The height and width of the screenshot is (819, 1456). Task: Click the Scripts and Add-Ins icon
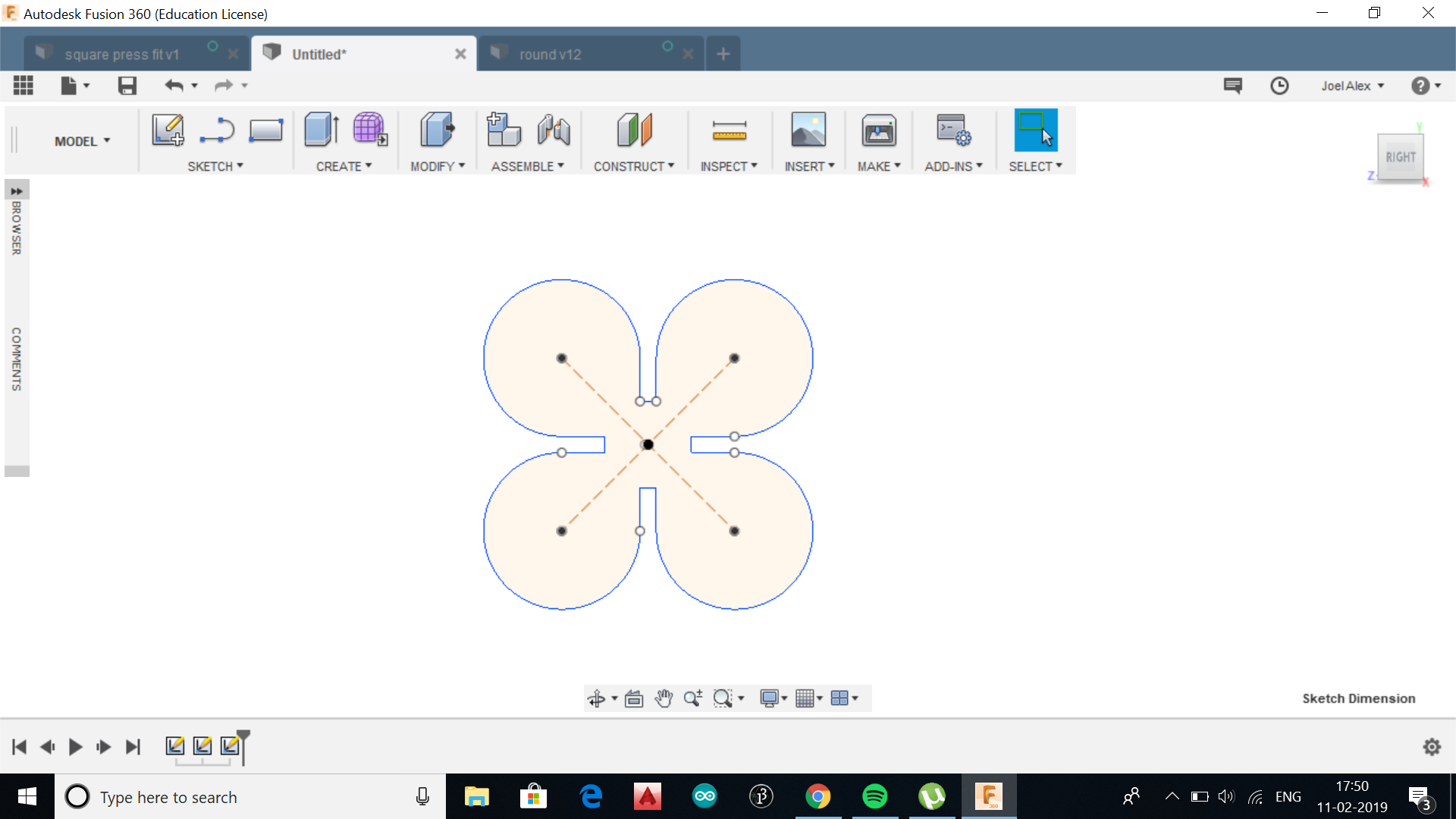click(x=952, y=130)
